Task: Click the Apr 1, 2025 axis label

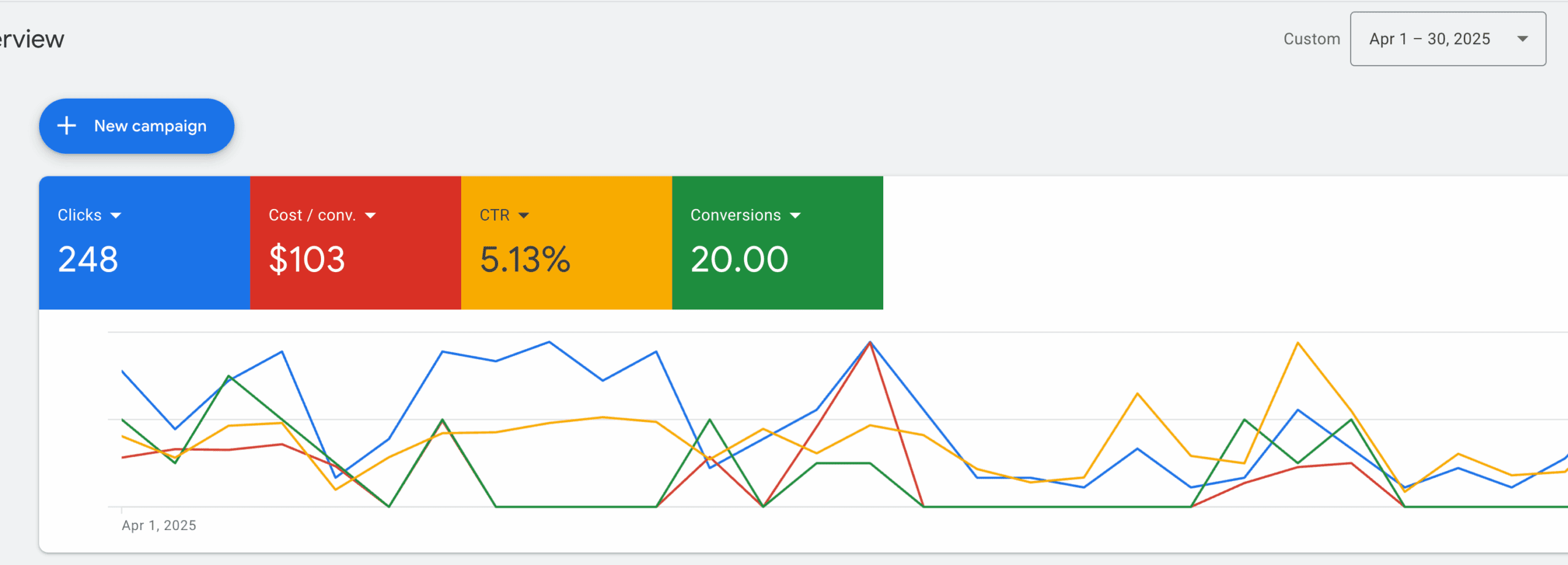Action: (x=159, y=525)
